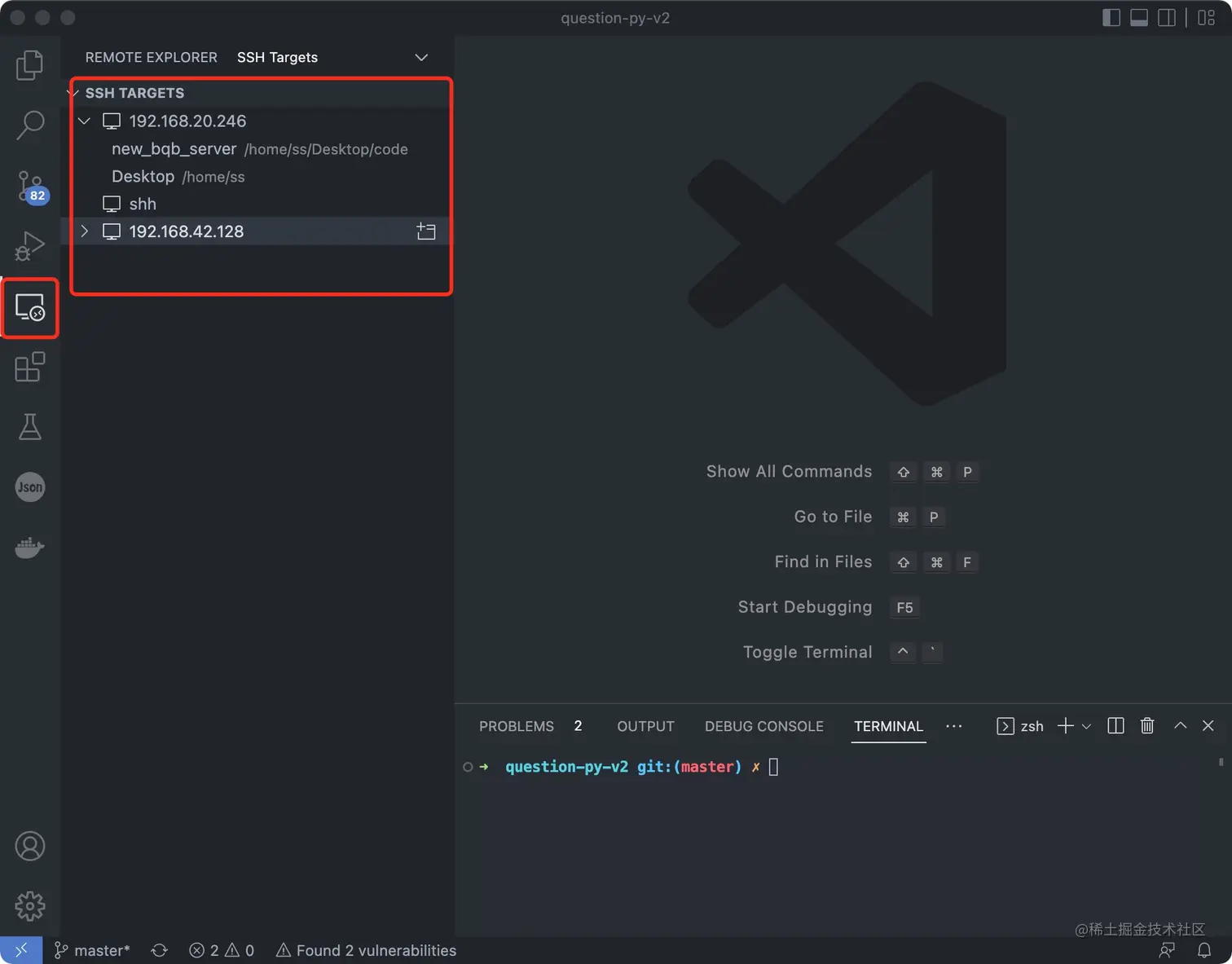
Task: Expand the 192.168.42.128 host
Action: tap(84, 231)
